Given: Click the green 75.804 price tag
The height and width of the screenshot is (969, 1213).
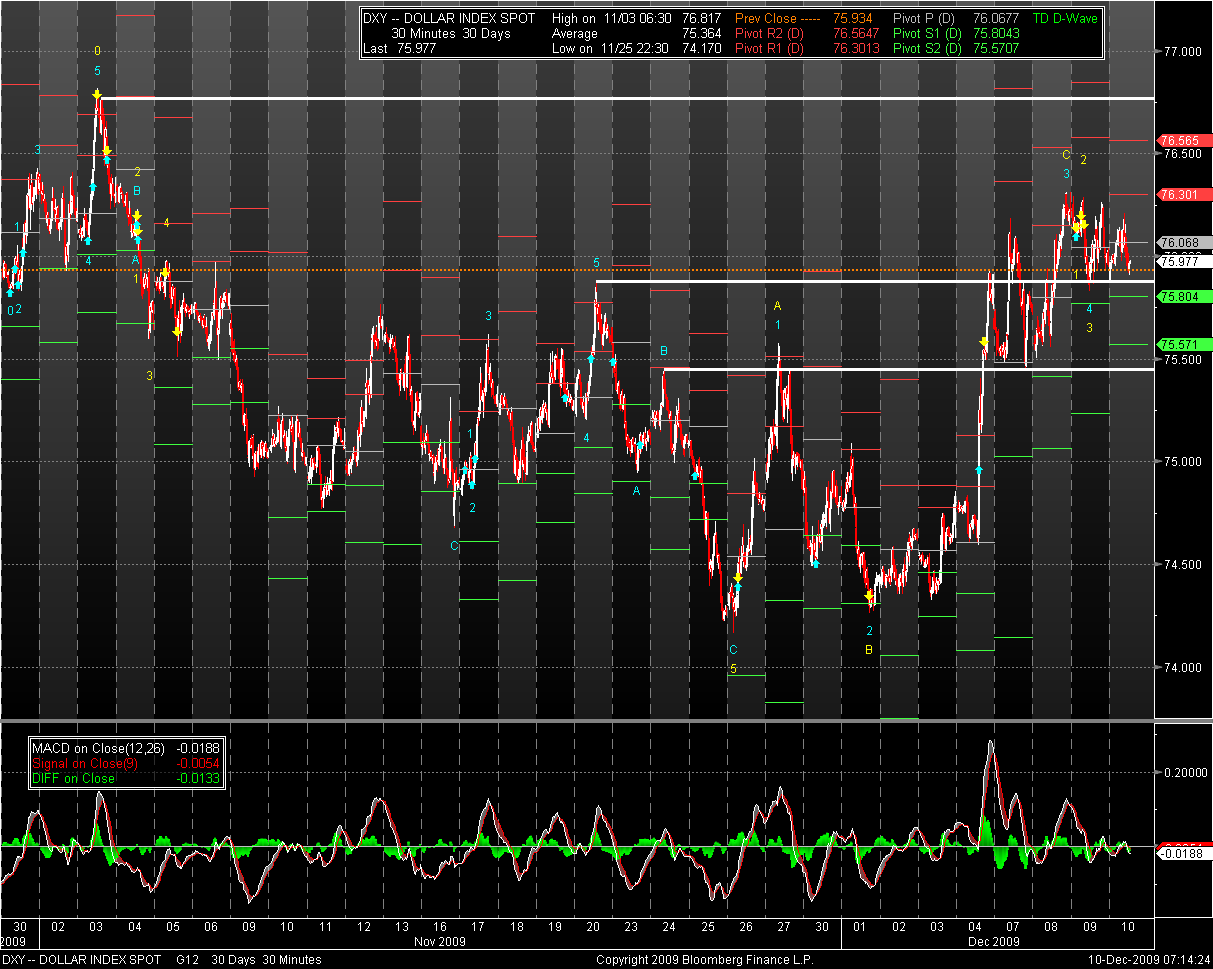Looking at the screenshot, I should [x=1176, y=297].
